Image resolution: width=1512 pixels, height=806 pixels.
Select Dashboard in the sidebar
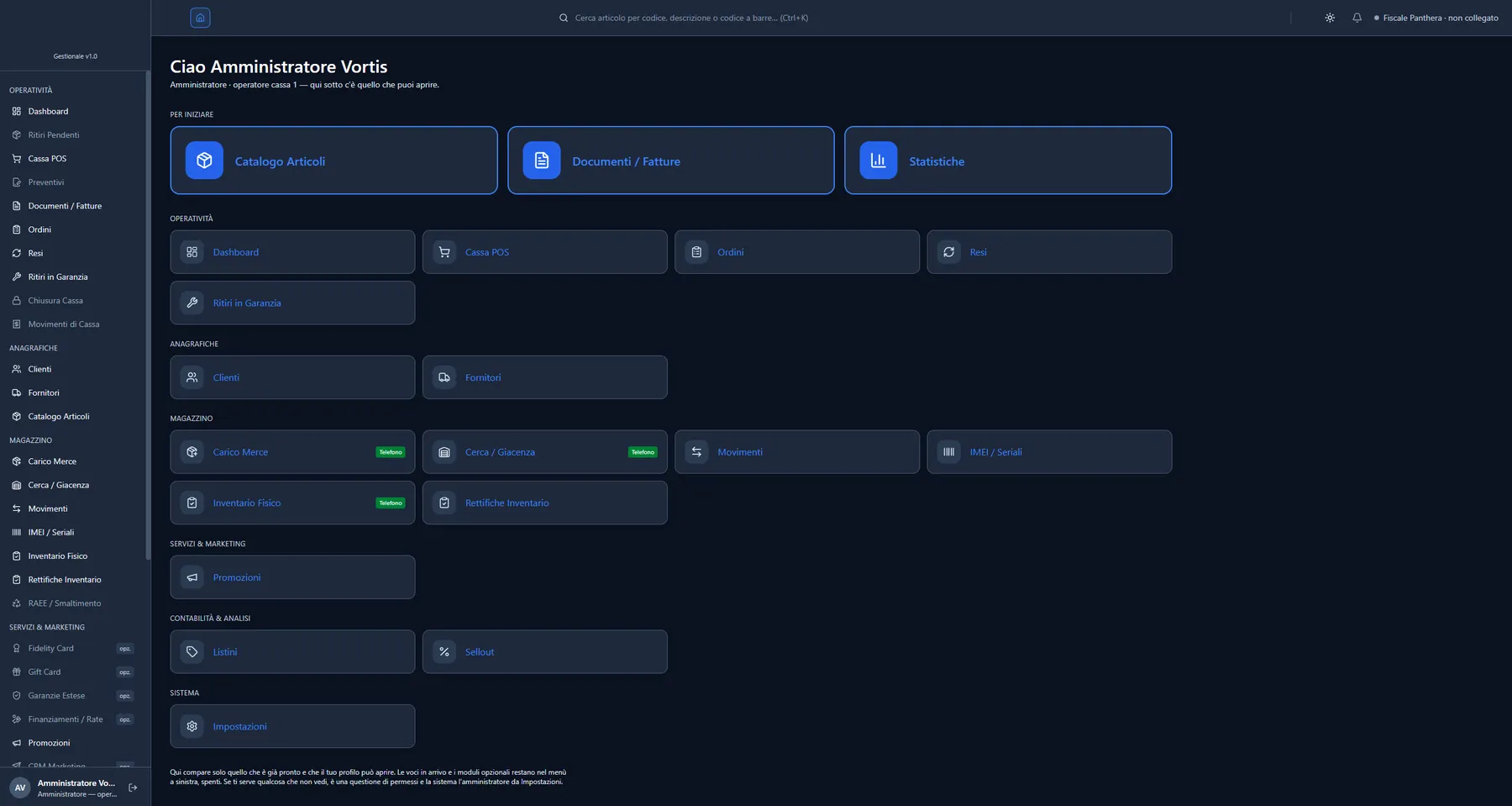[x=73, y=111]
